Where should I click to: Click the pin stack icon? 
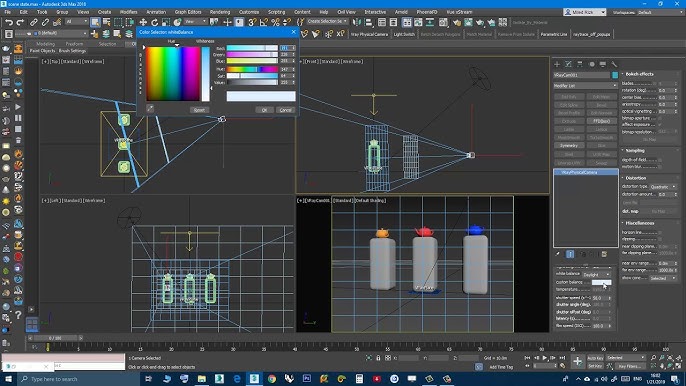(x=557, y=254)
